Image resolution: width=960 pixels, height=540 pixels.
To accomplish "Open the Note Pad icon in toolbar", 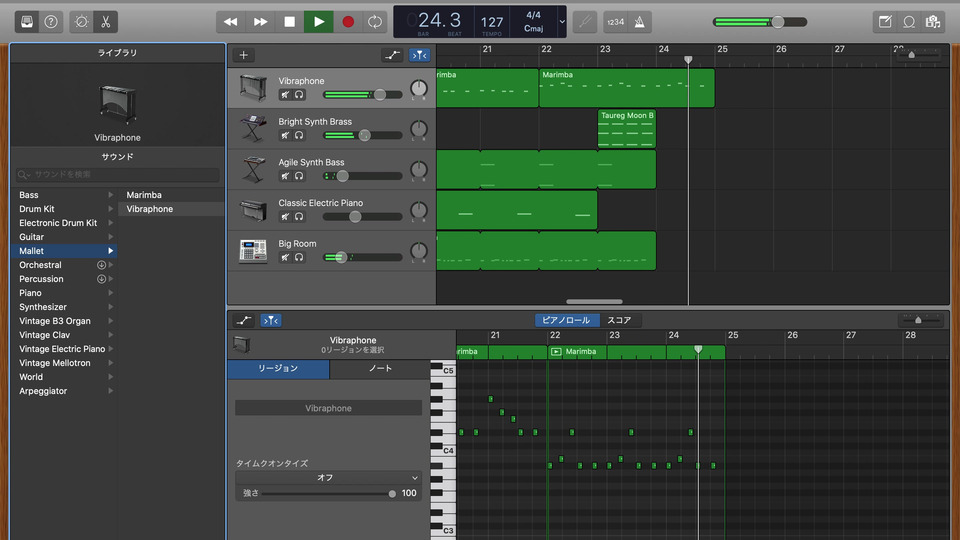I will (884, 21).
